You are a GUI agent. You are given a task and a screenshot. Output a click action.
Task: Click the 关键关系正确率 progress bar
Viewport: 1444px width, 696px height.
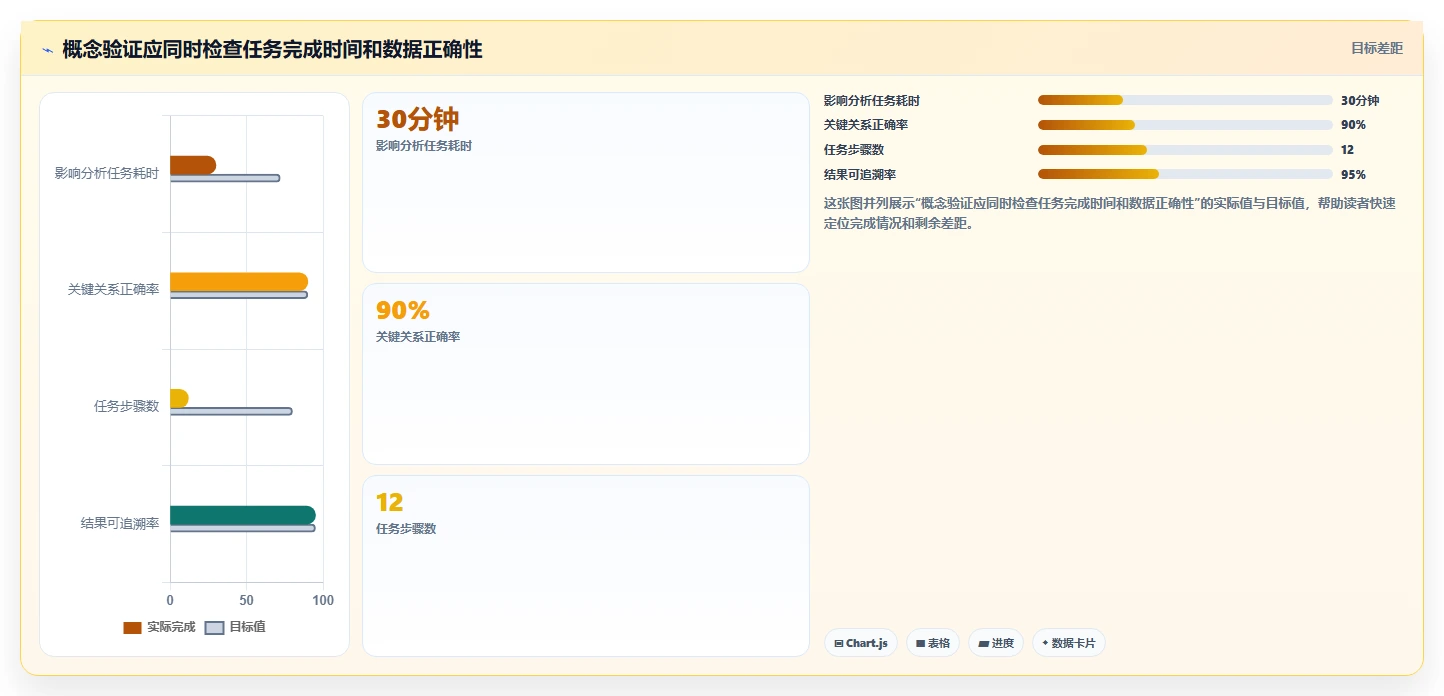1185,125
